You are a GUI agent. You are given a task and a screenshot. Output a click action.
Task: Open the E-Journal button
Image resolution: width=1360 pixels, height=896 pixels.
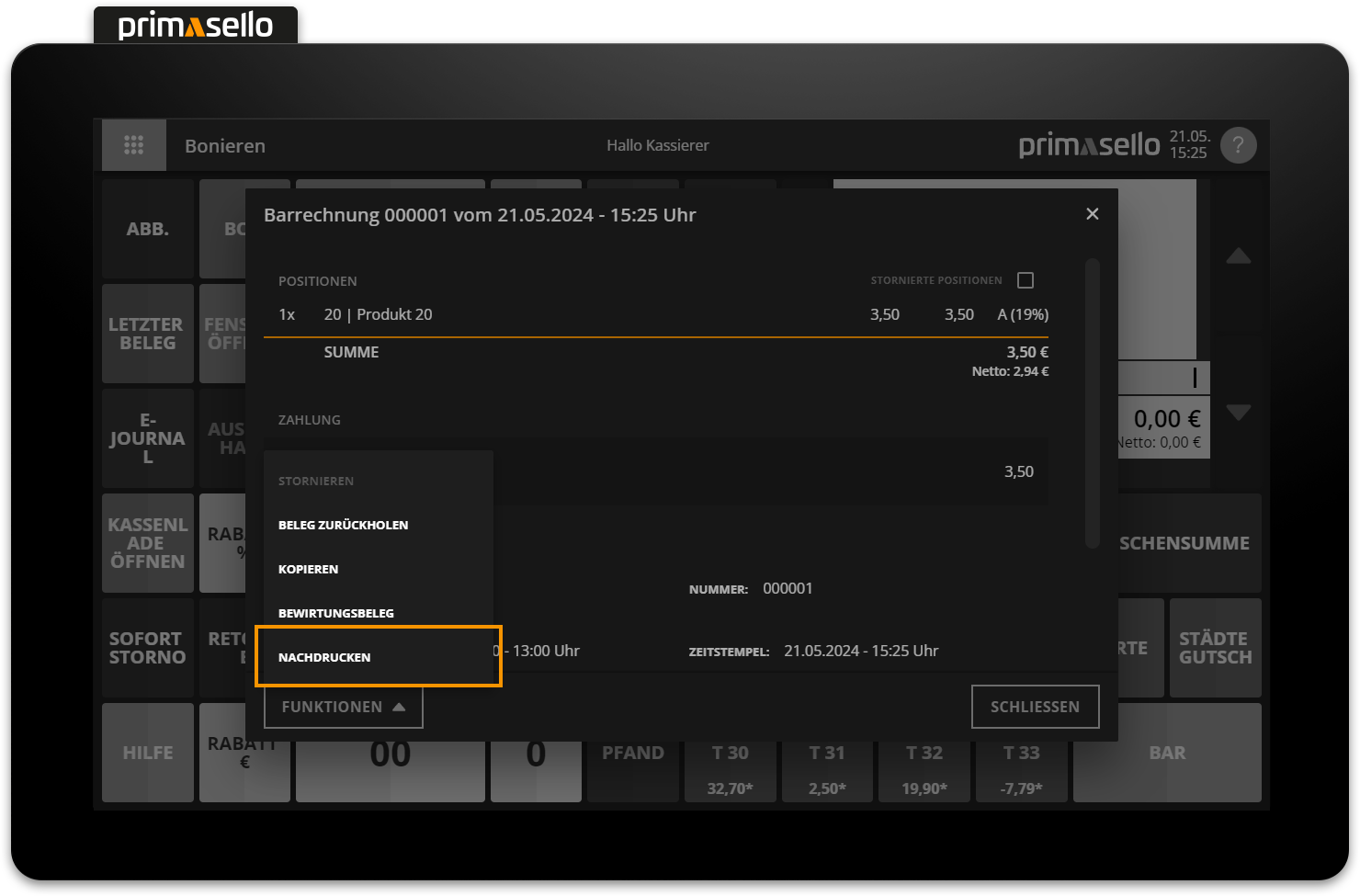[x=148, y=438]
